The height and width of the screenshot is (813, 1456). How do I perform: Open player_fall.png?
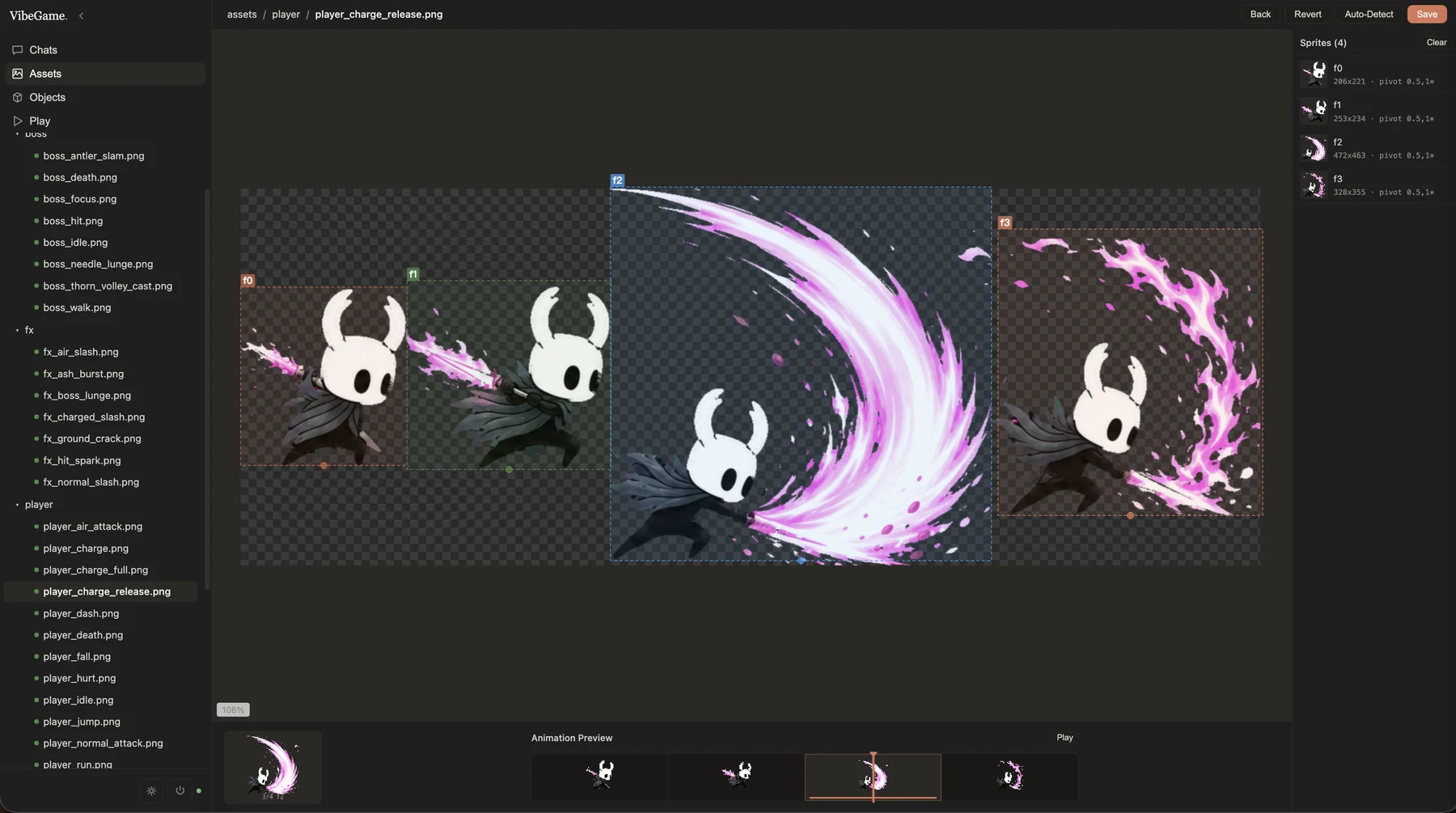point(77,657)
